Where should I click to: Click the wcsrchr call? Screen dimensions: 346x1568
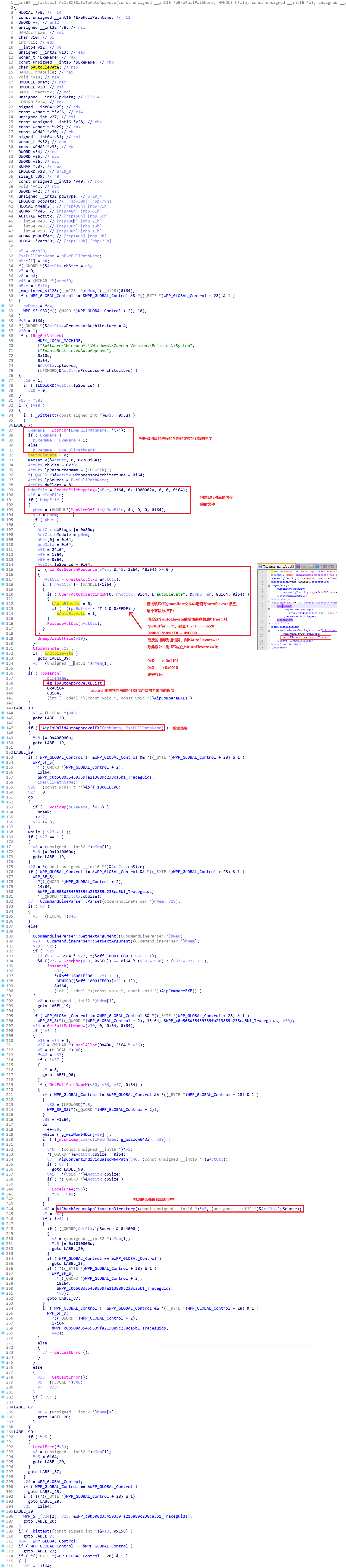pos(60,430)
